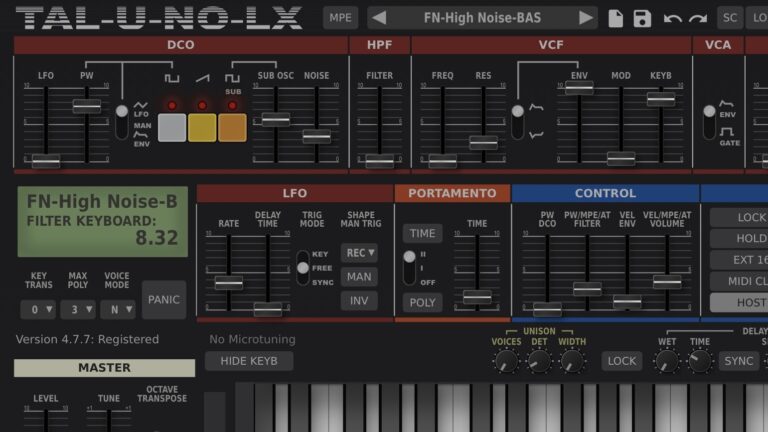Click No Microtuning label
Image resolution: width=768 pixels, height=432 pixels.
coord(252,339)
